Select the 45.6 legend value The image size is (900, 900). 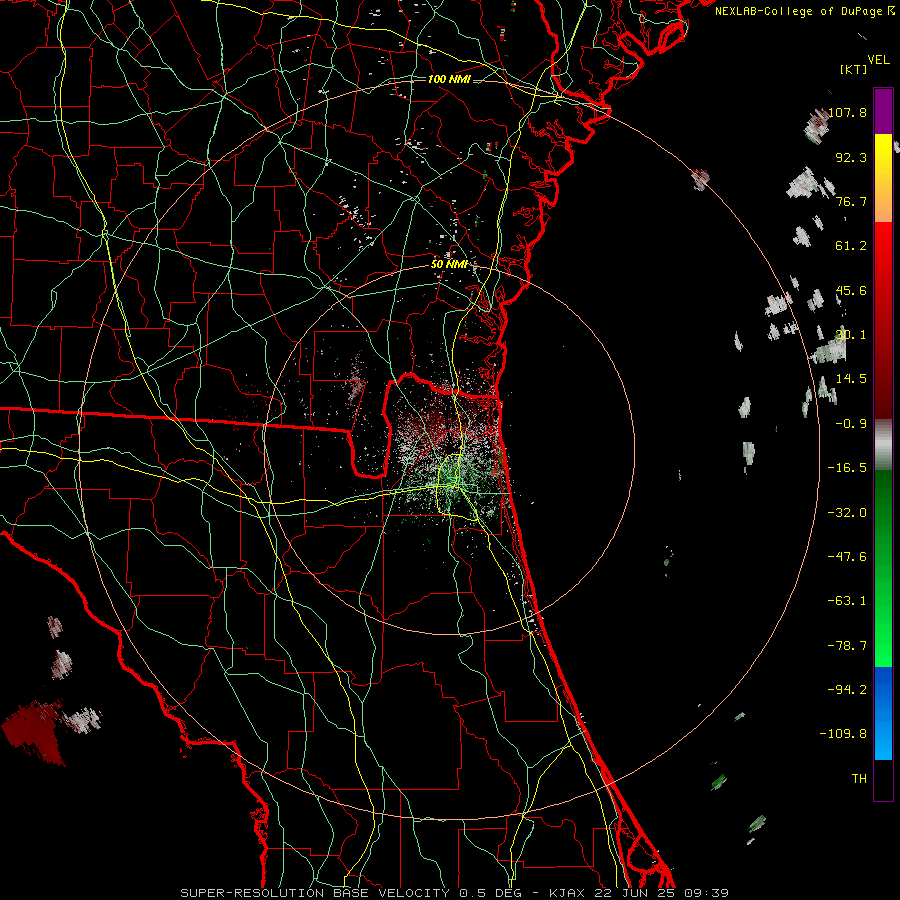click(x=851, y=290)
